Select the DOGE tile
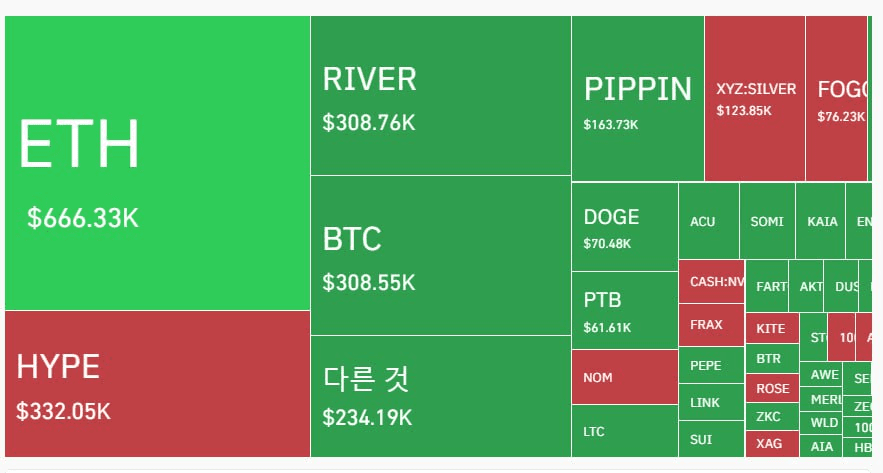This screenshot has height=473, width=883. 625,227
